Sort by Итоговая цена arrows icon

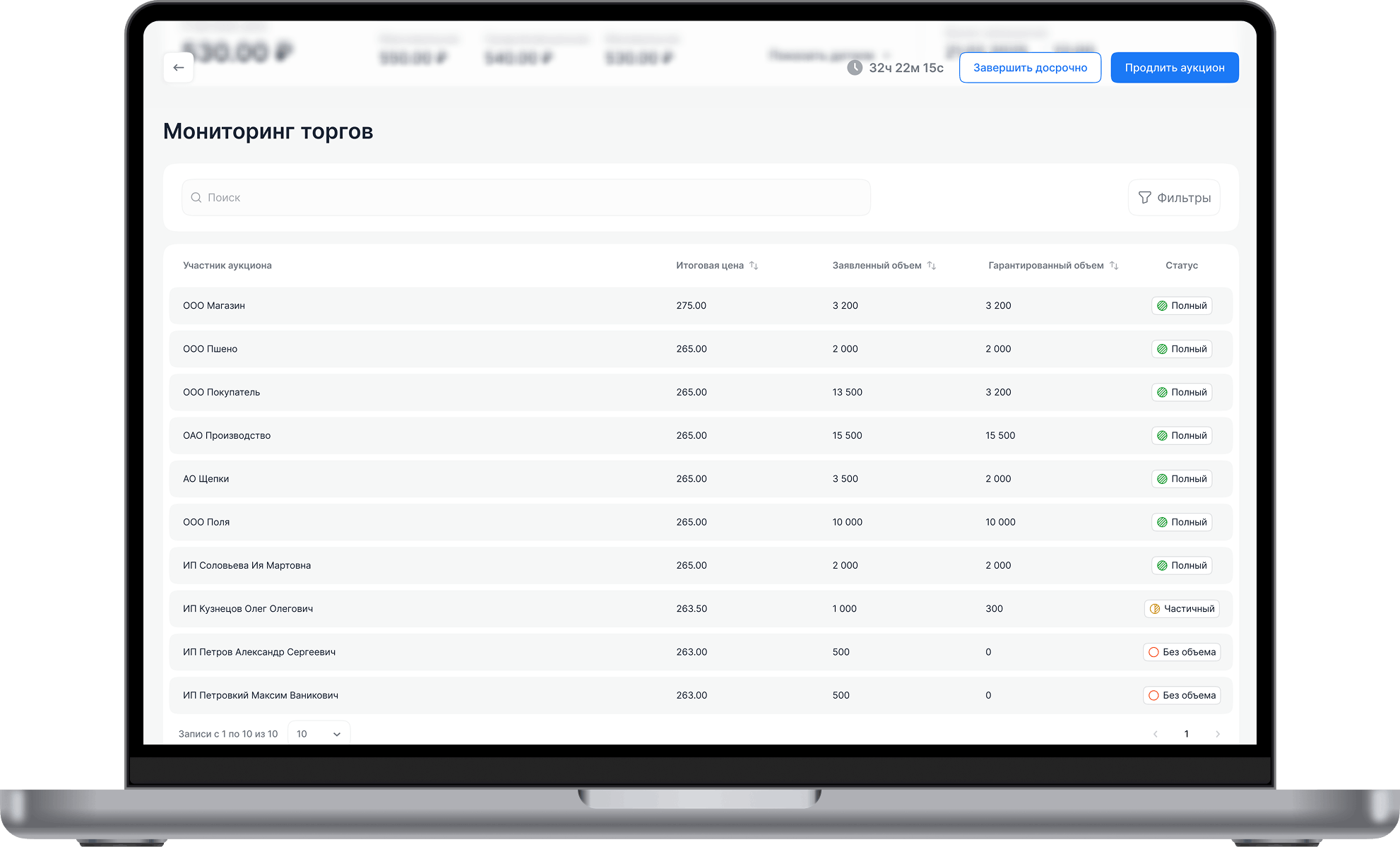754,266
